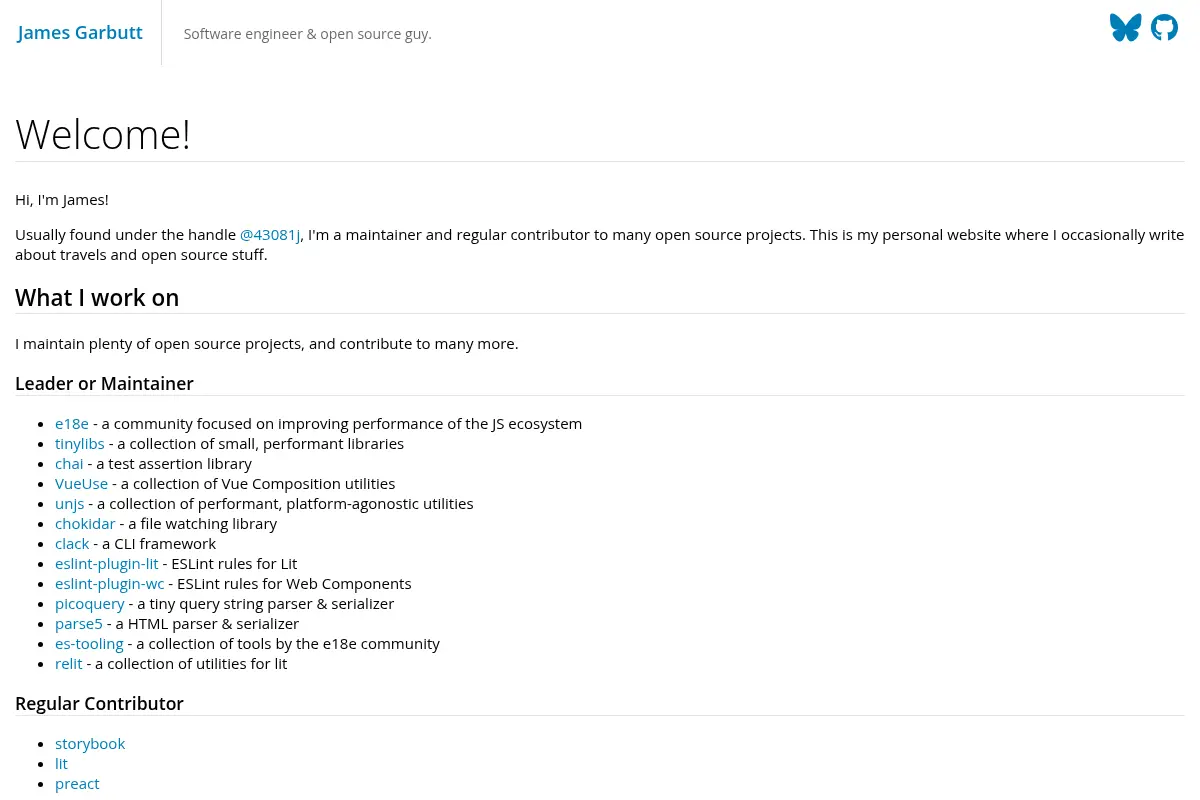Open the eslint-plugin-wc link

pos(110,584)
